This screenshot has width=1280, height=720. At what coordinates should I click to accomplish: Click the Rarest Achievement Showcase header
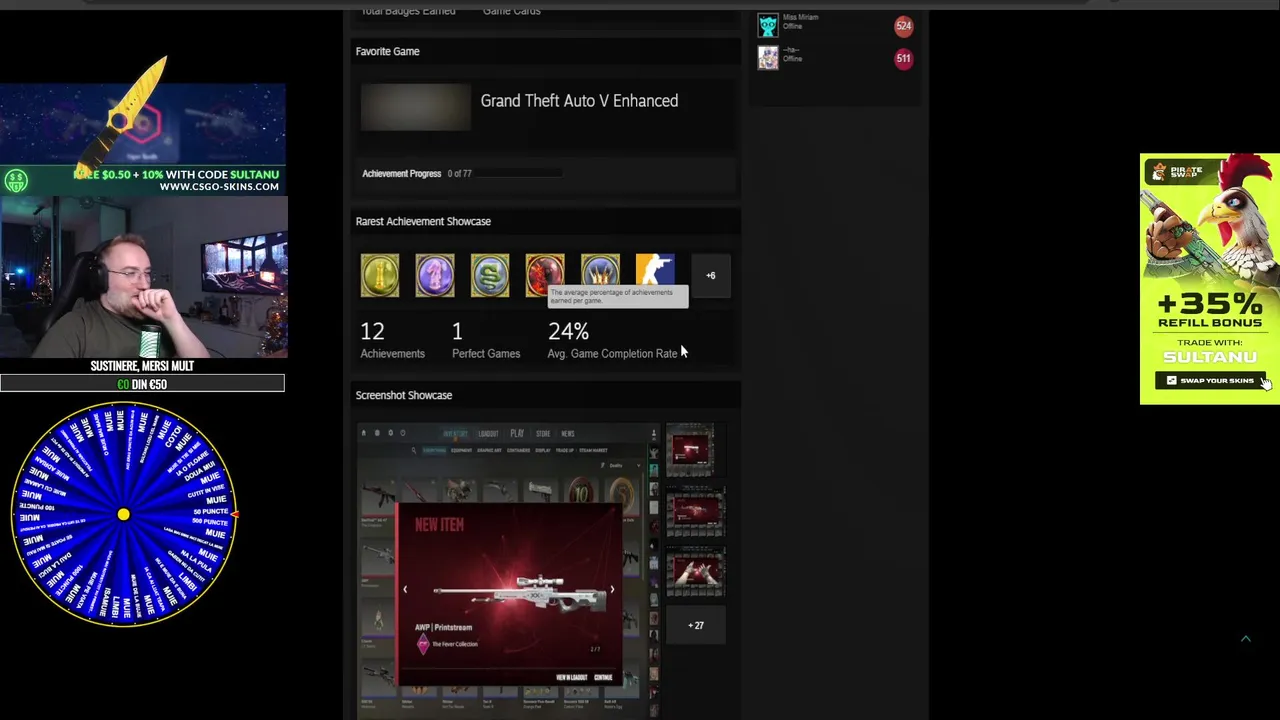click(423, 221)
